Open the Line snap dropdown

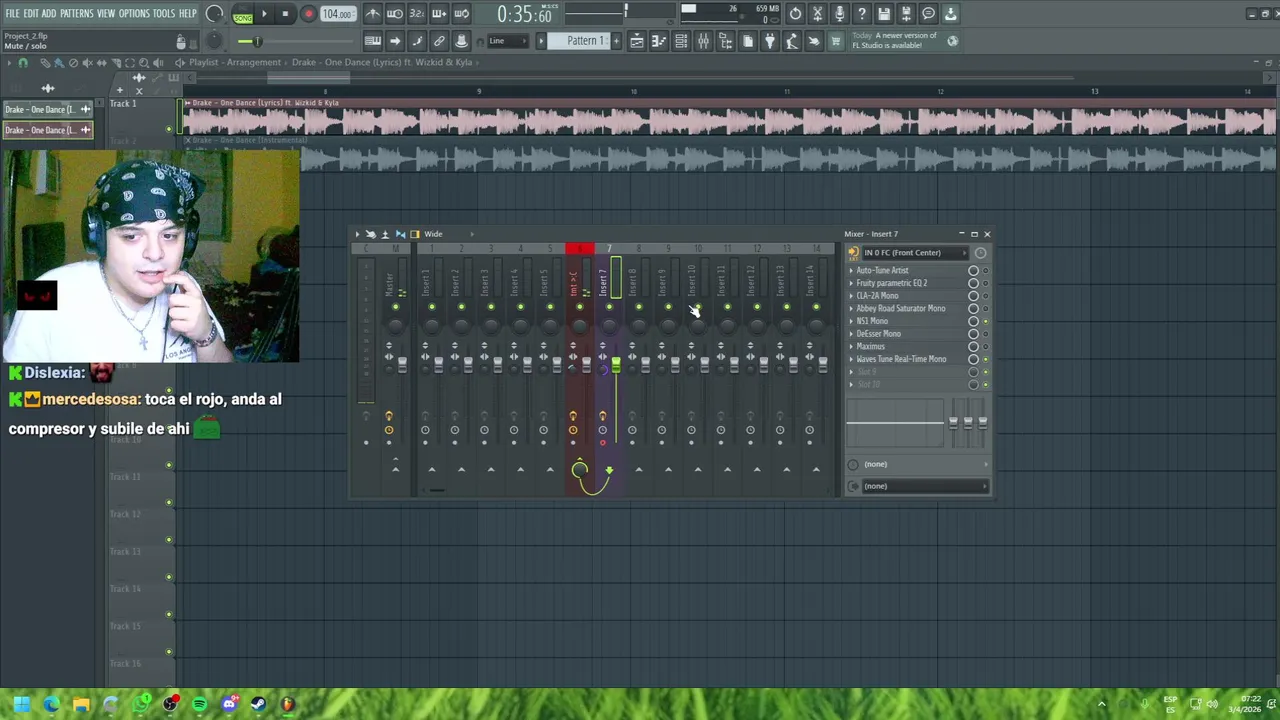click(507, 41)
